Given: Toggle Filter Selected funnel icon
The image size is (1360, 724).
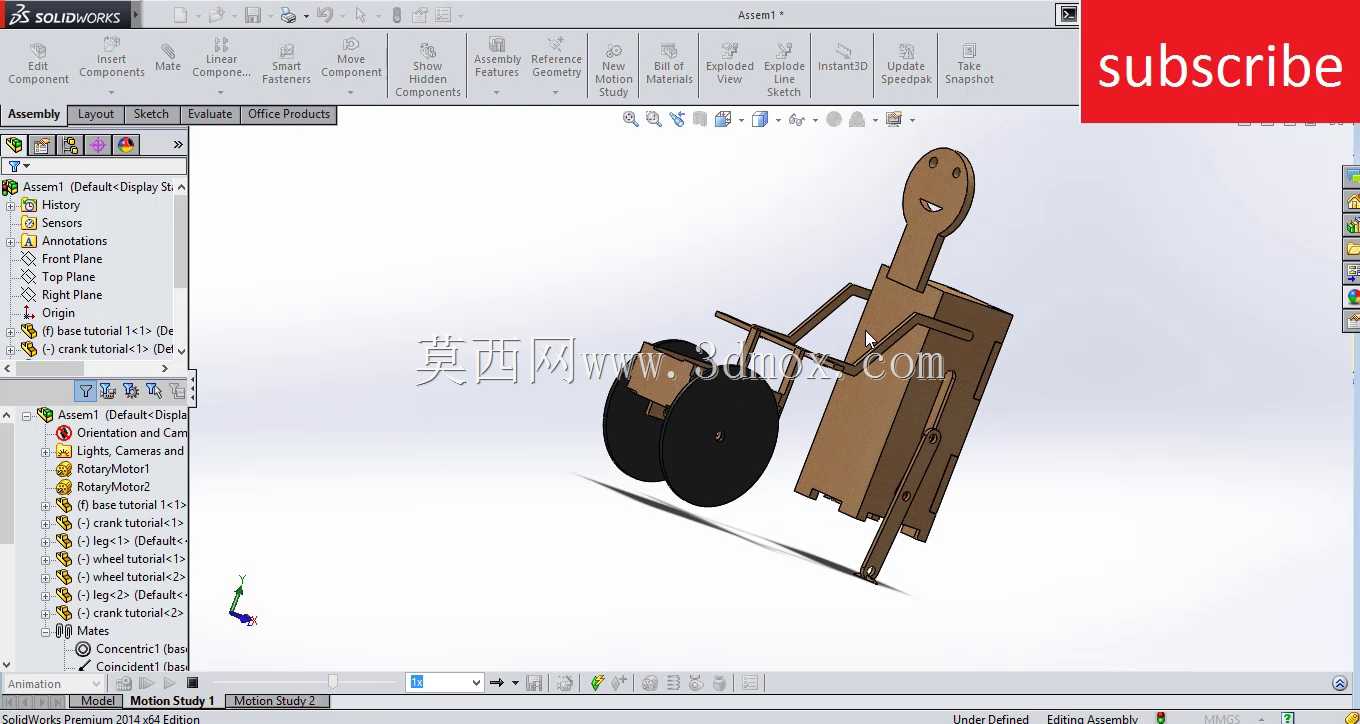Looking at the screenshot, I should [154, 391].
